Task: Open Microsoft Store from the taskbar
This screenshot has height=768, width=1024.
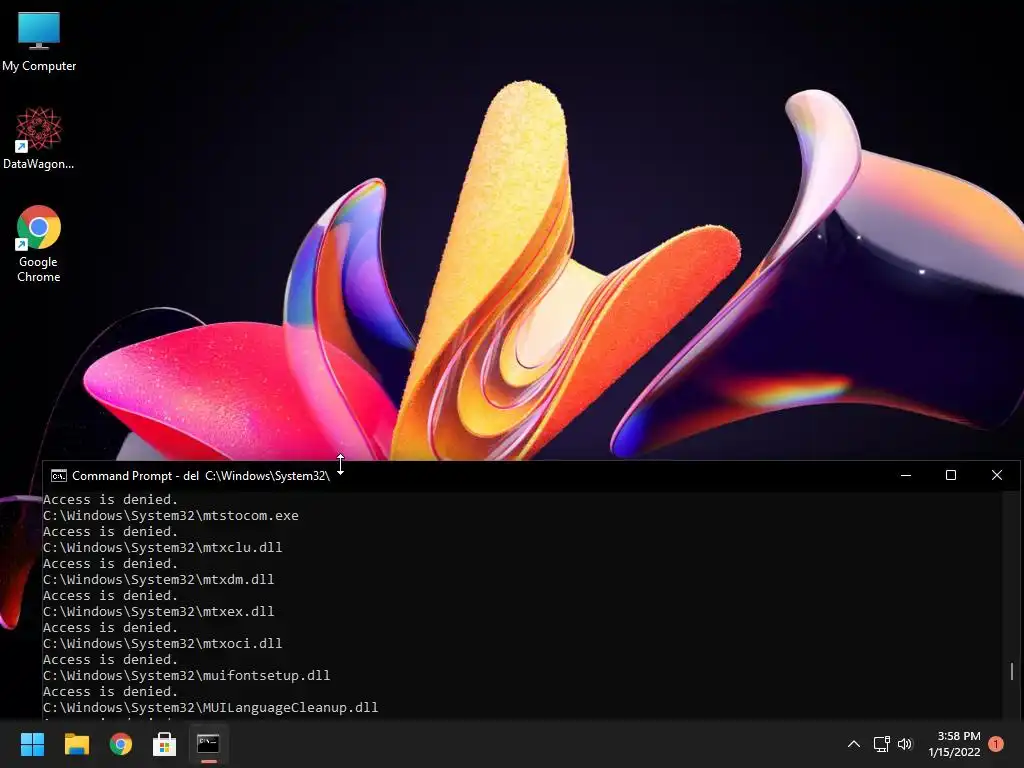Action: (165, 744)
